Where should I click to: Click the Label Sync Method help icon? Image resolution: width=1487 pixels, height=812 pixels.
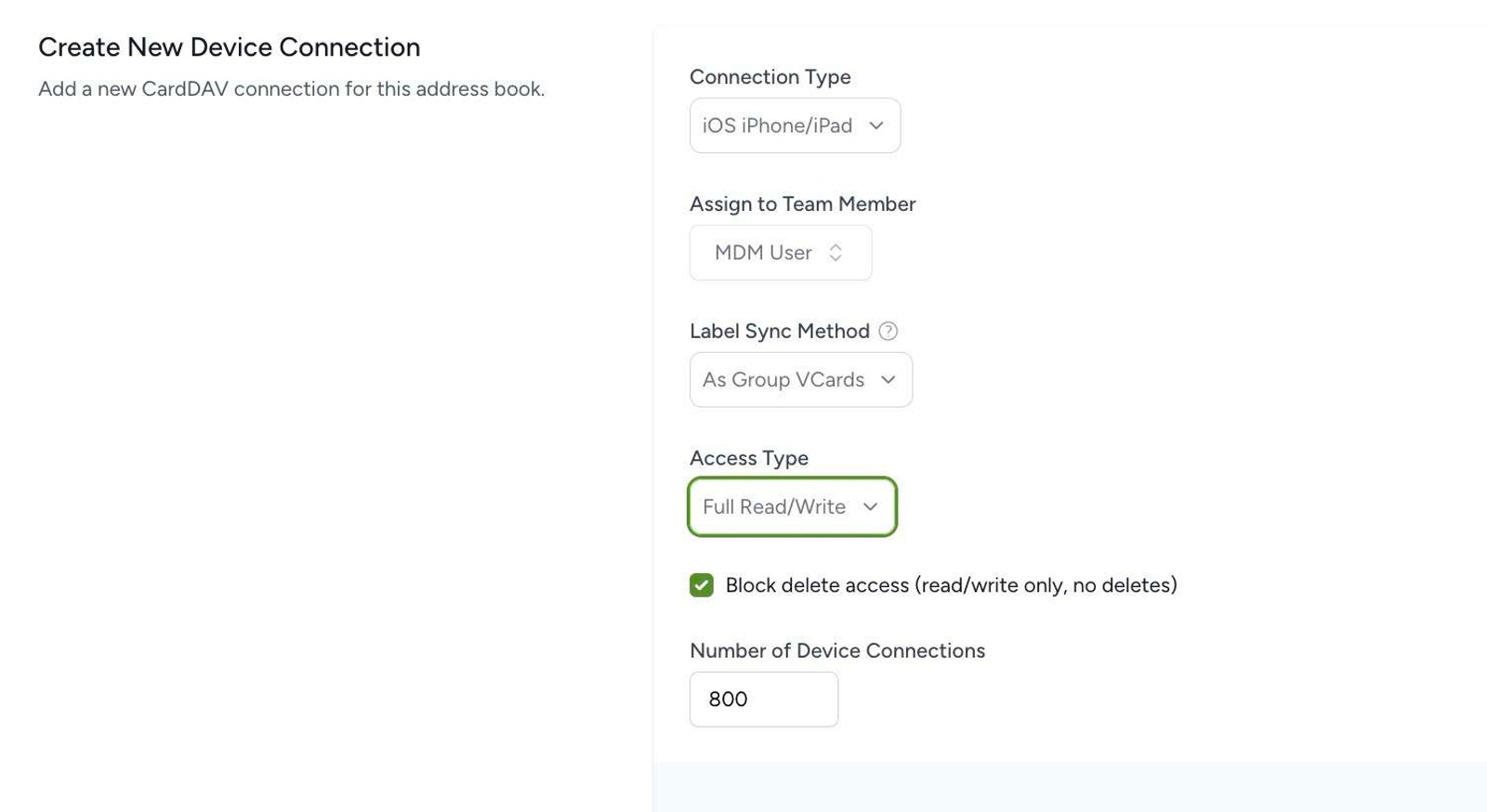[x=888, y=331]
